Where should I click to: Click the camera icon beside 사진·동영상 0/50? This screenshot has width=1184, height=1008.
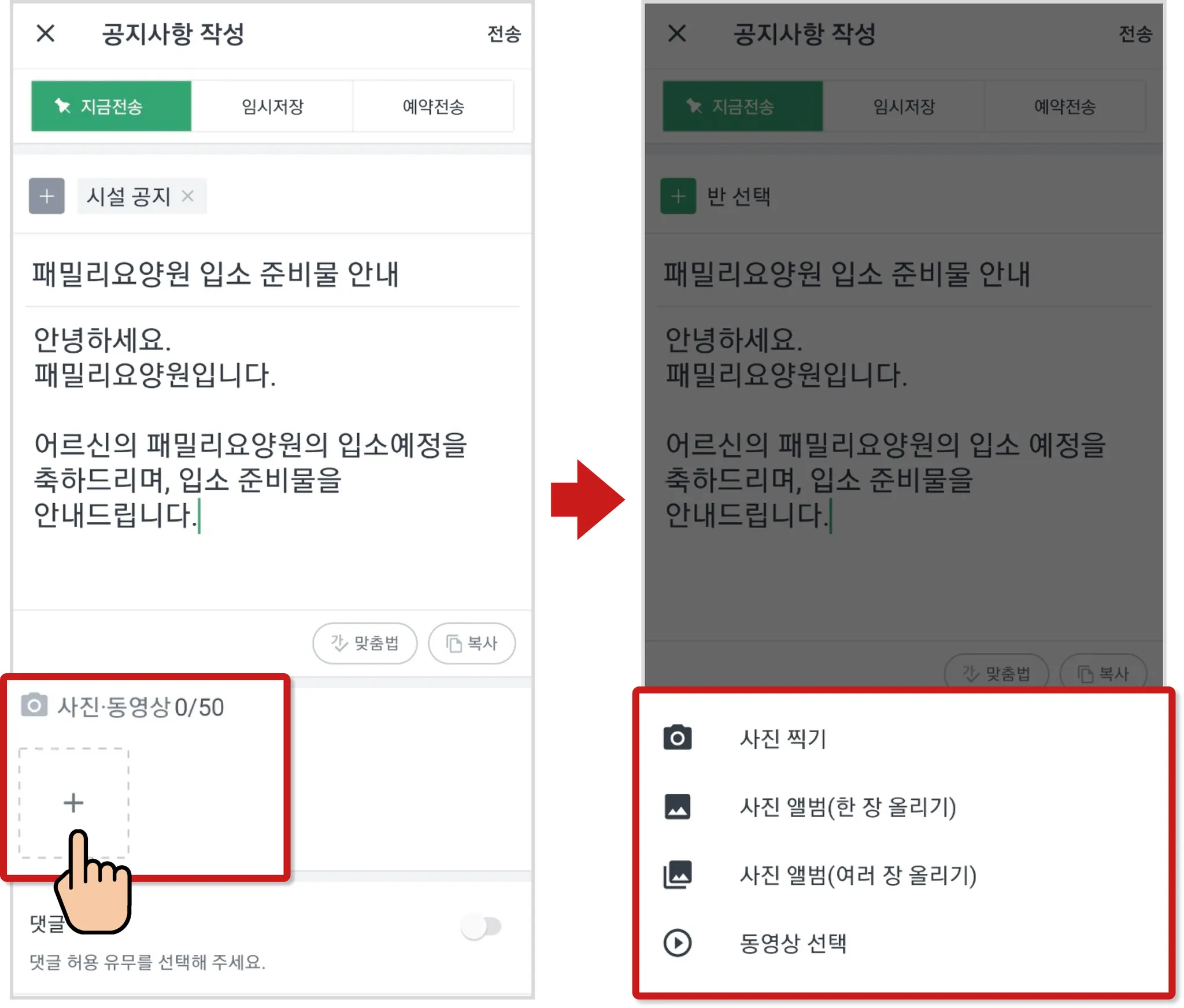click(x=34, y=705)
